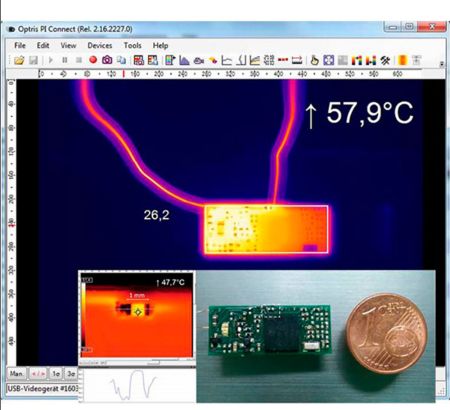Open the Tools menu
Screen dimensions: 450x410
(132, 45)
